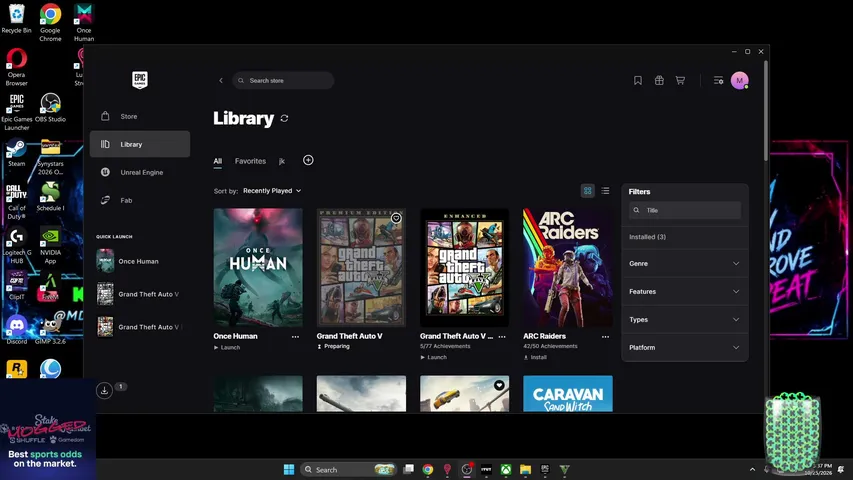Quick launch second Grand Theft Auto V
This screenshot has width=853, height=480.
click(x=139, y=327)
